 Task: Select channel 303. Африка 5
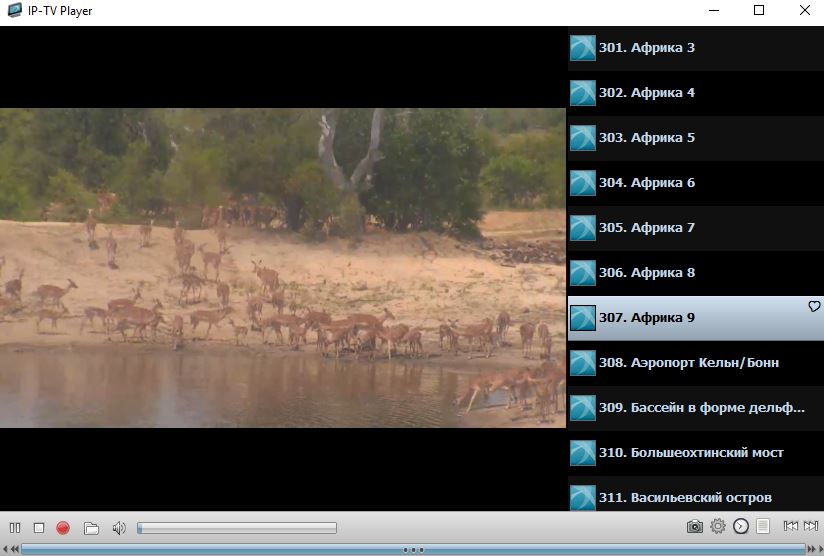pos(696,138)
